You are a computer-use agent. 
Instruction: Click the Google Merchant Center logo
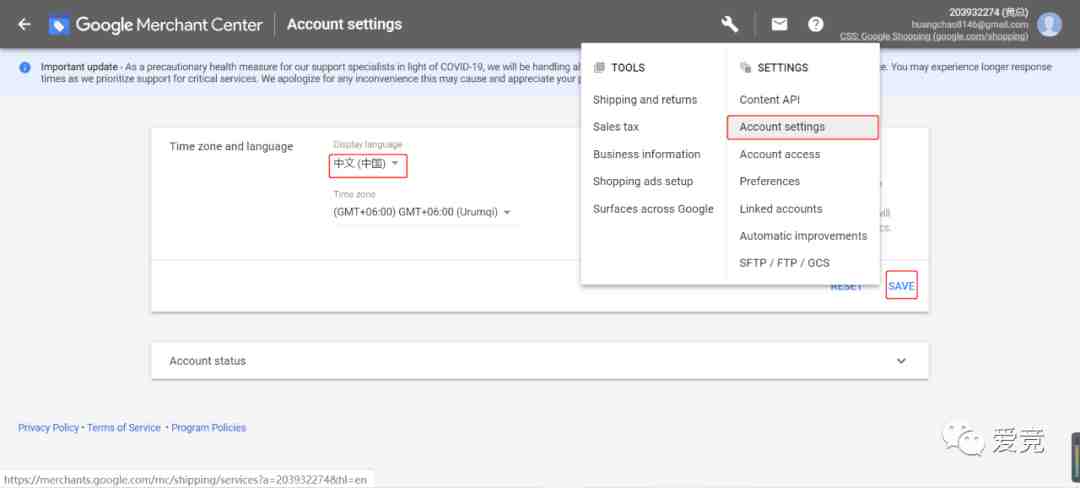156,25
